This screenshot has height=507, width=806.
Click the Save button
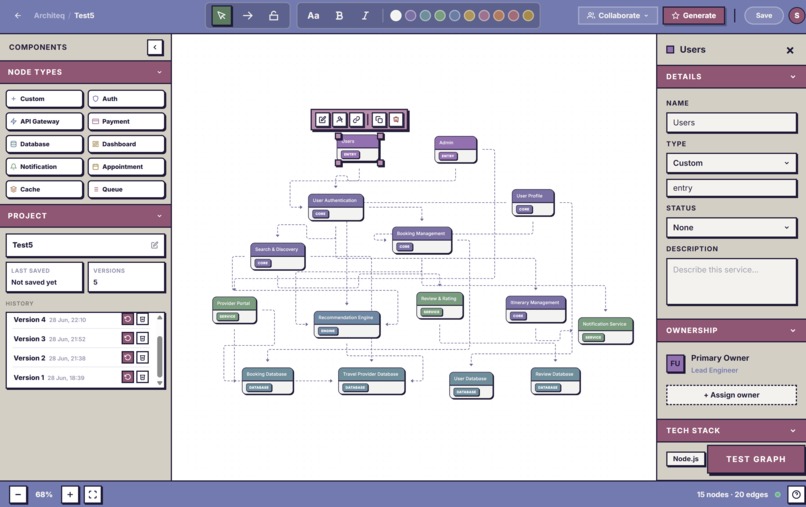point(763,15)
